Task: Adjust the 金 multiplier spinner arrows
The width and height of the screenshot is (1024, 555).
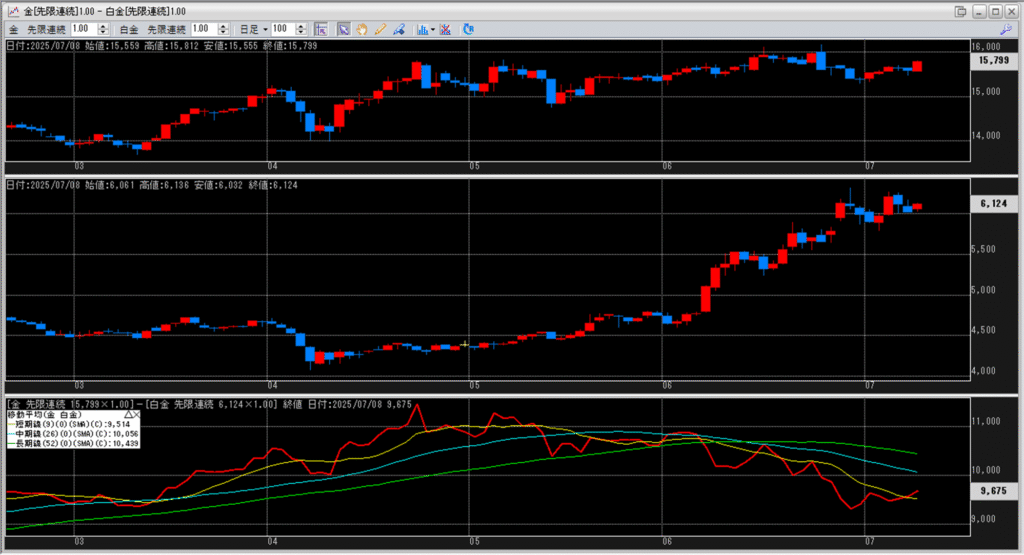Action: 106,30
